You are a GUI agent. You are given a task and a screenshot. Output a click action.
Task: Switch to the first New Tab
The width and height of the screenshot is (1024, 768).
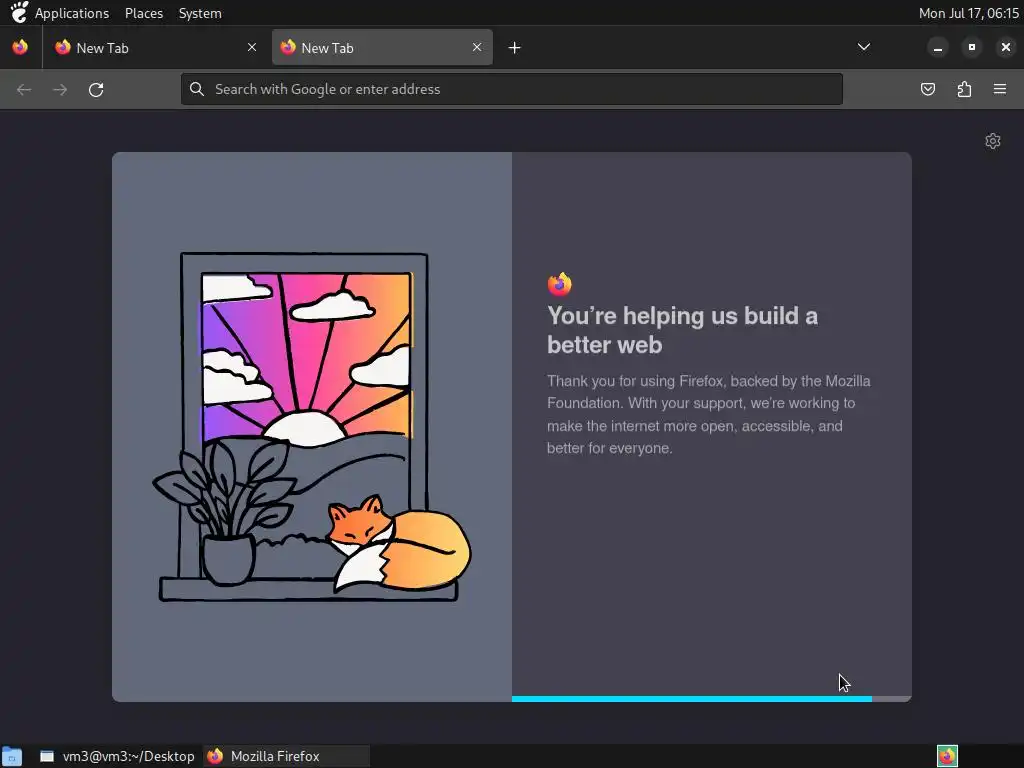click(157, 48)
